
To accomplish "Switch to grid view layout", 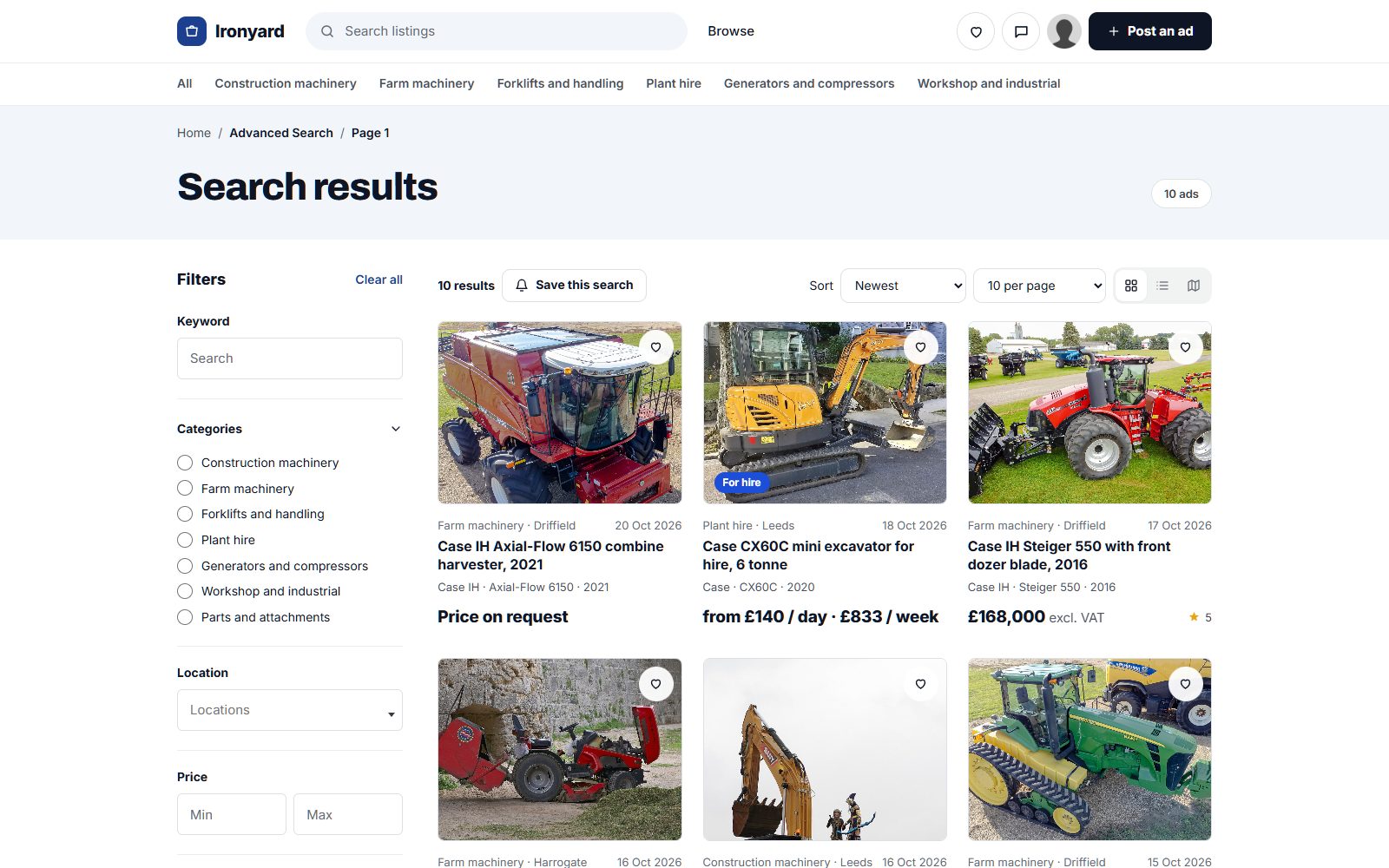I will [x=1131, y=286].
